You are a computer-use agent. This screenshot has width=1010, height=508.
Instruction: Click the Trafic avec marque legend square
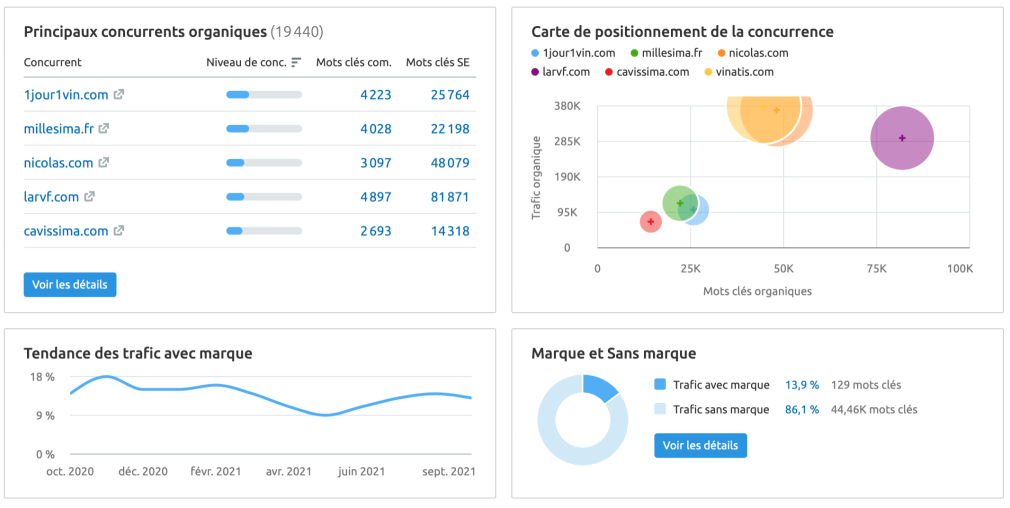(660, 384)
